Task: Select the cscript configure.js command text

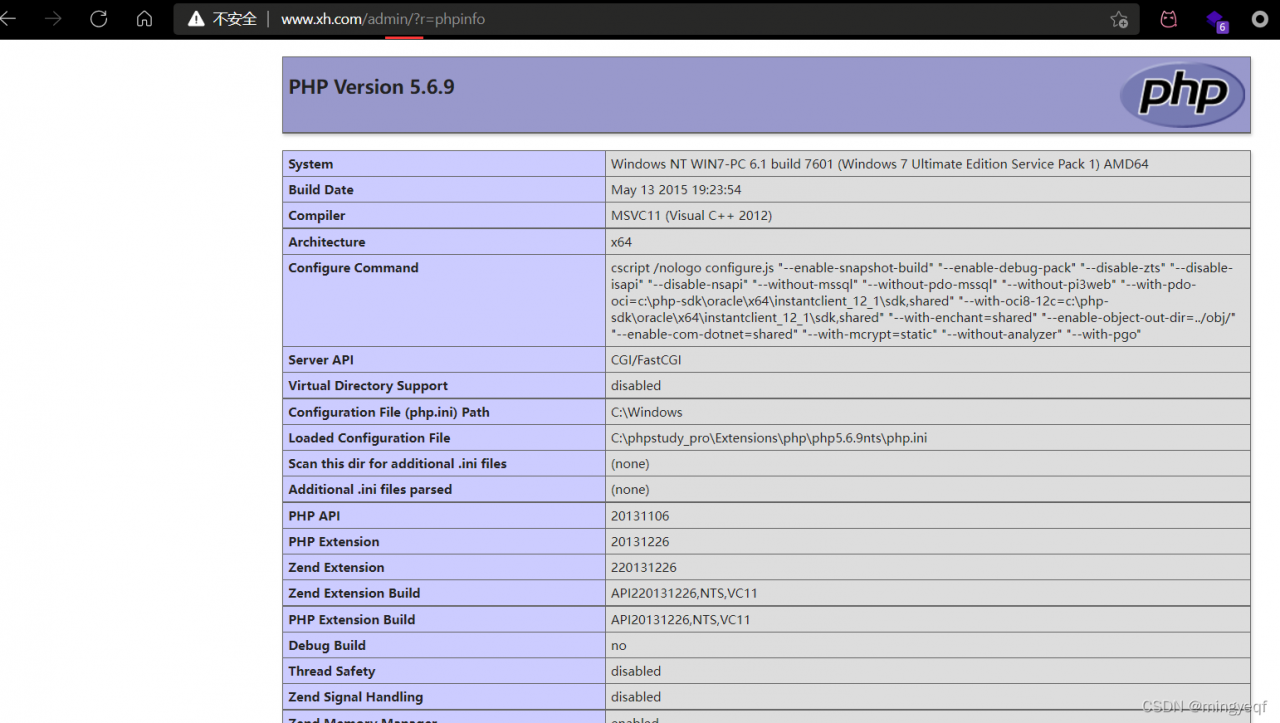Action: pyautogui.click(x=924, y=301)
